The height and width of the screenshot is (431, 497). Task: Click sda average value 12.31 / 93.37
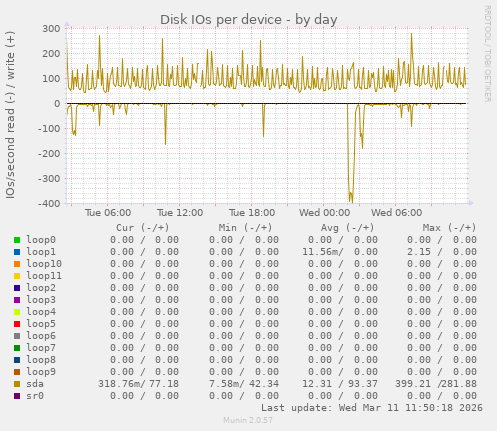coord(340,384)
